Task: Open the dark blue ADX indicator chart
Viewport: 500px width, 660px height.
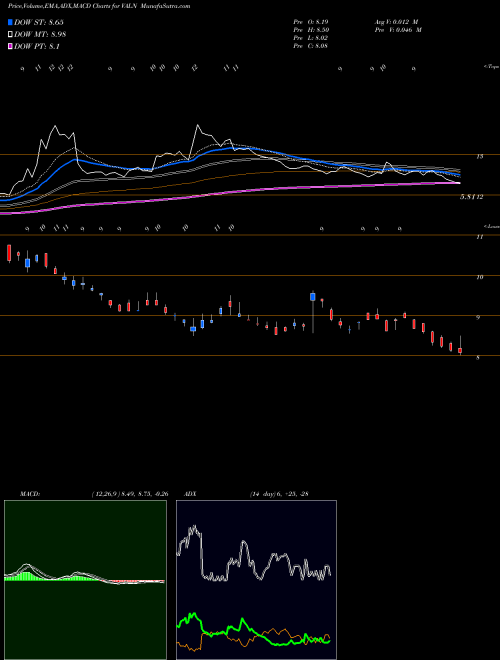Action: 256,580
